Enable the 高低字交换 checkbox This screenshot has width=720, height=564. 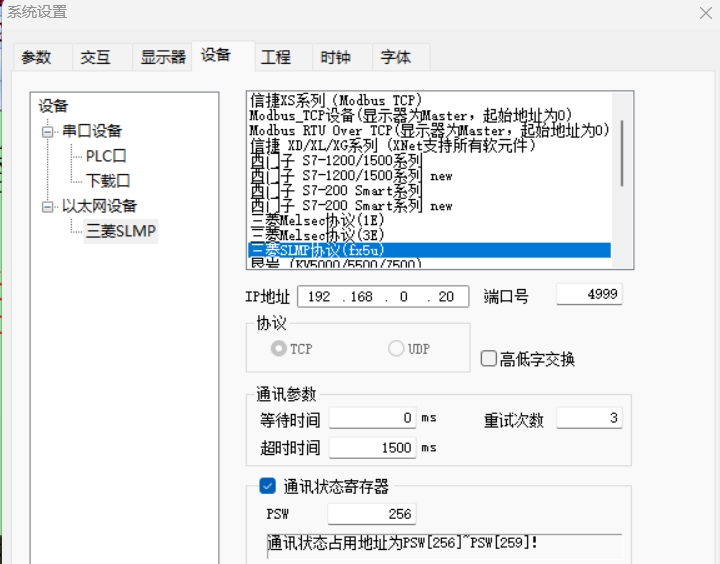[489, 359]
